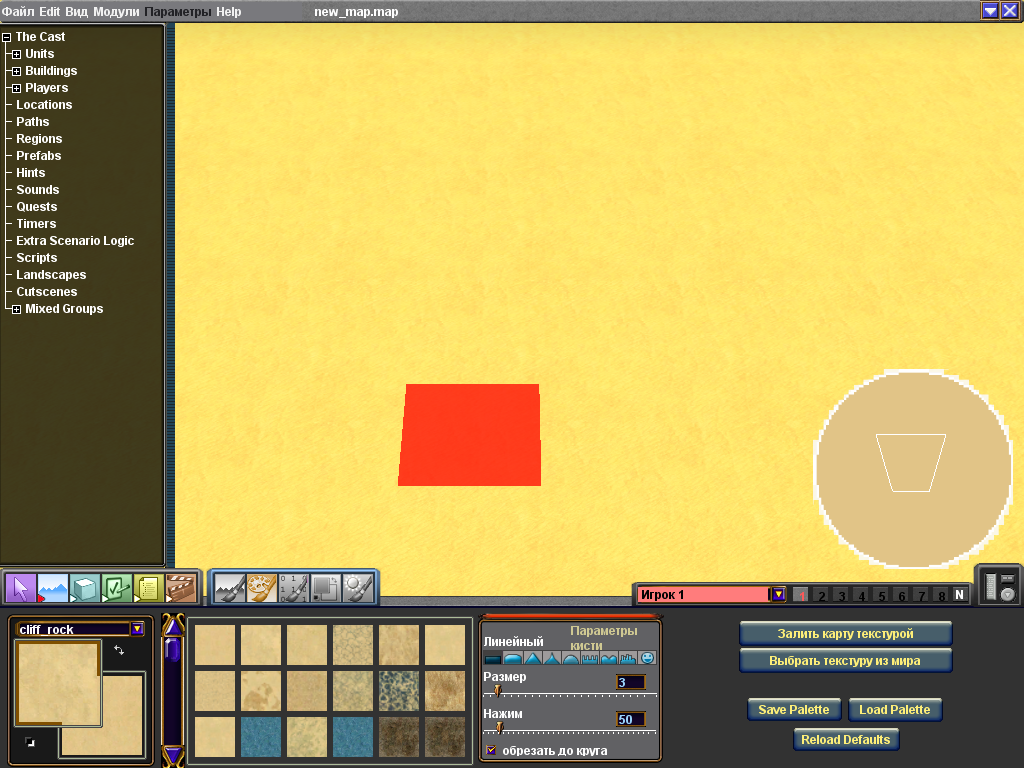Open the Файл menu
This screenshot has height=768, width=1024.
click(x=18, y=12)
